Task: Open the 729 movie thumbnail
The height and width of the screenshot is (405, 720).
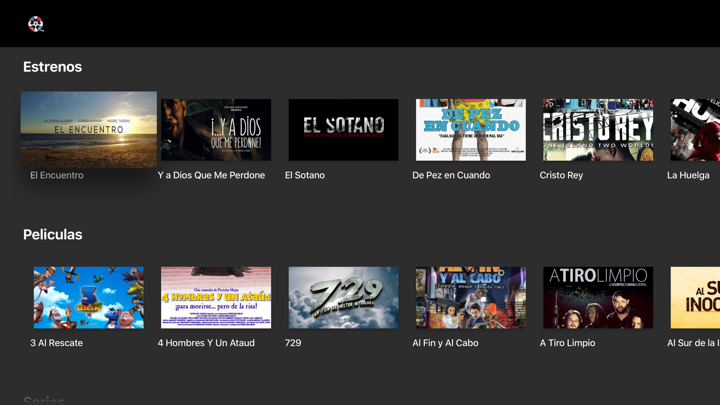Action: [343, 298]
